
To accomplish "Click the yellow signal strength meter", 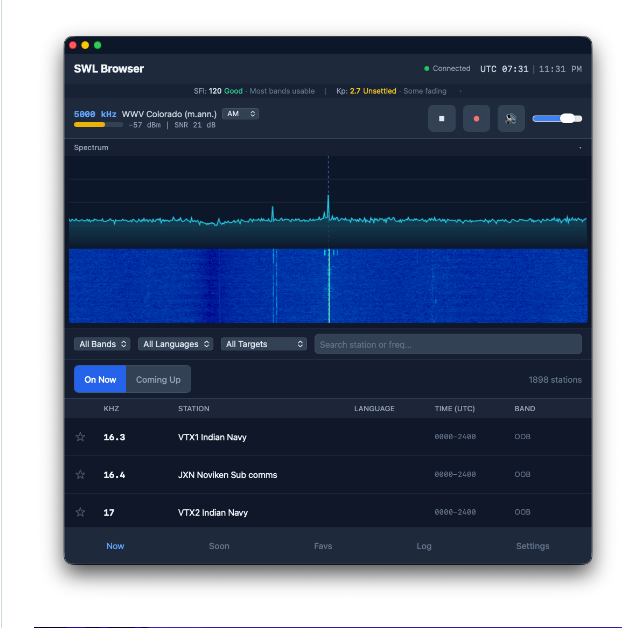I will tap(98, 125).
